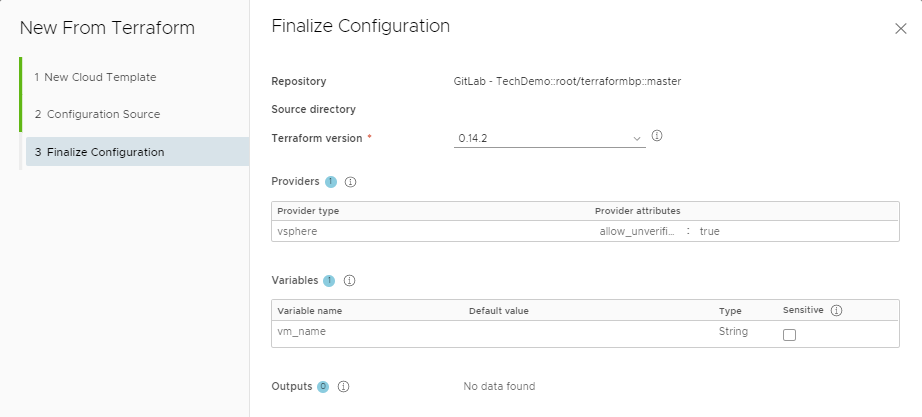Click the info icon next to Variables
This screenshot has height=417, width=922.
point(349,281)
